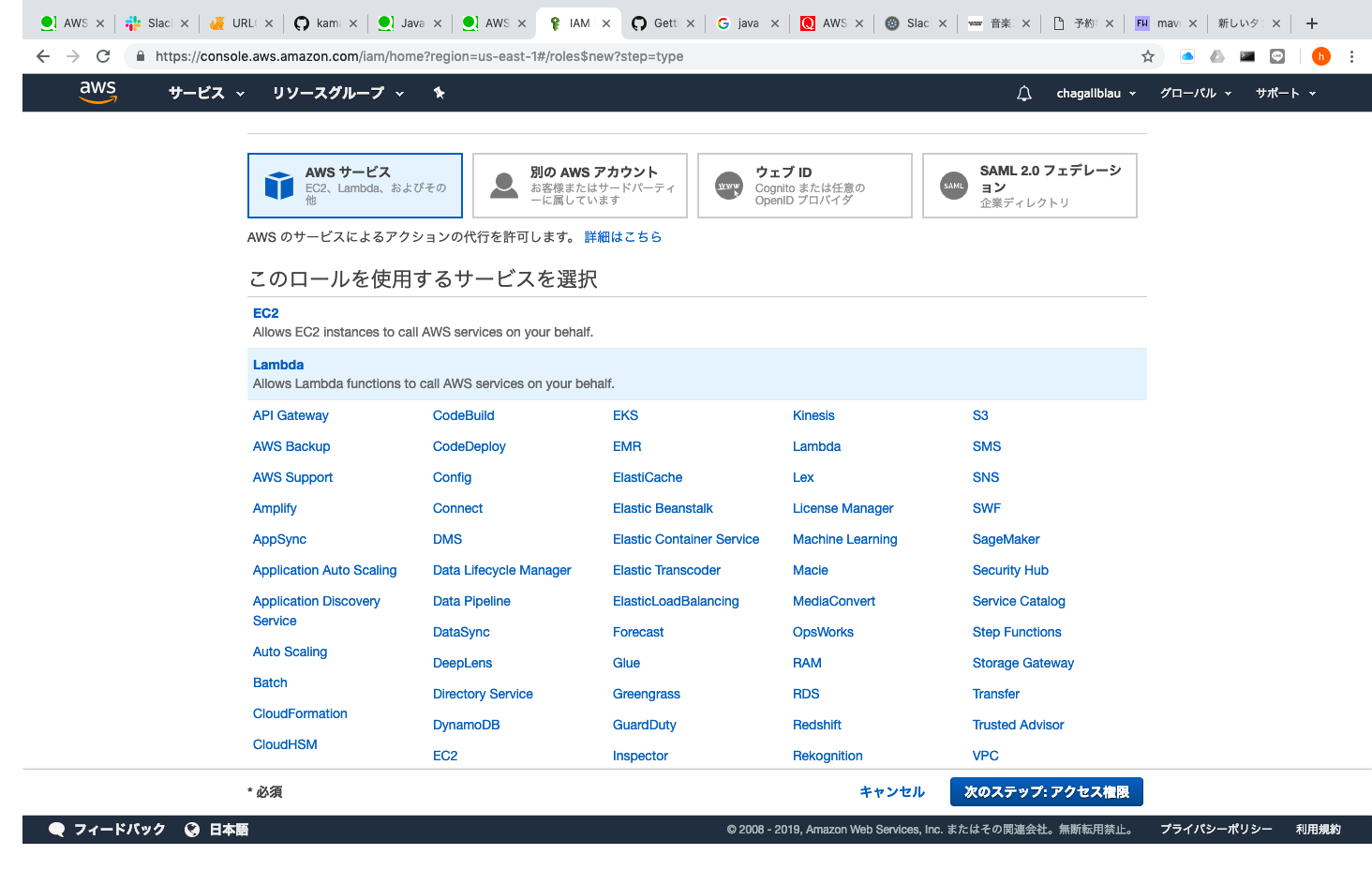This screenshot has height=870, width=1372.
Task: Select the Elastic Beanstalk service link
Action: (663, 508)
